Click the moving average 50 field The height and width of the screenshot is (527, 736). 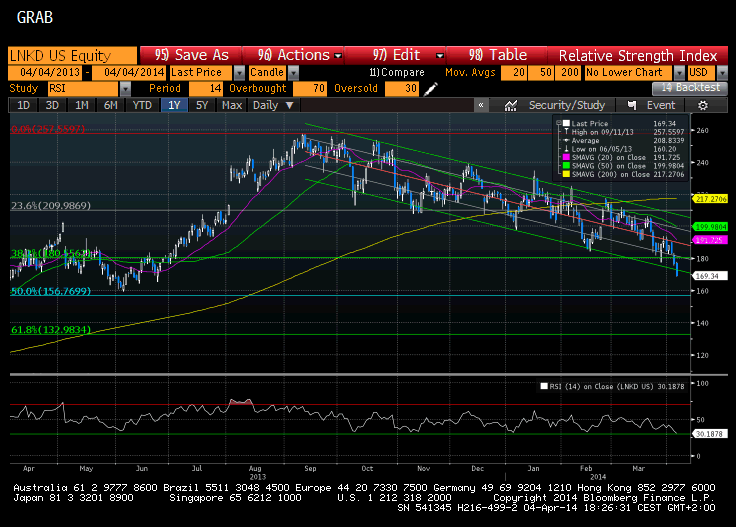pyautogui.click(x=541, y=73)
